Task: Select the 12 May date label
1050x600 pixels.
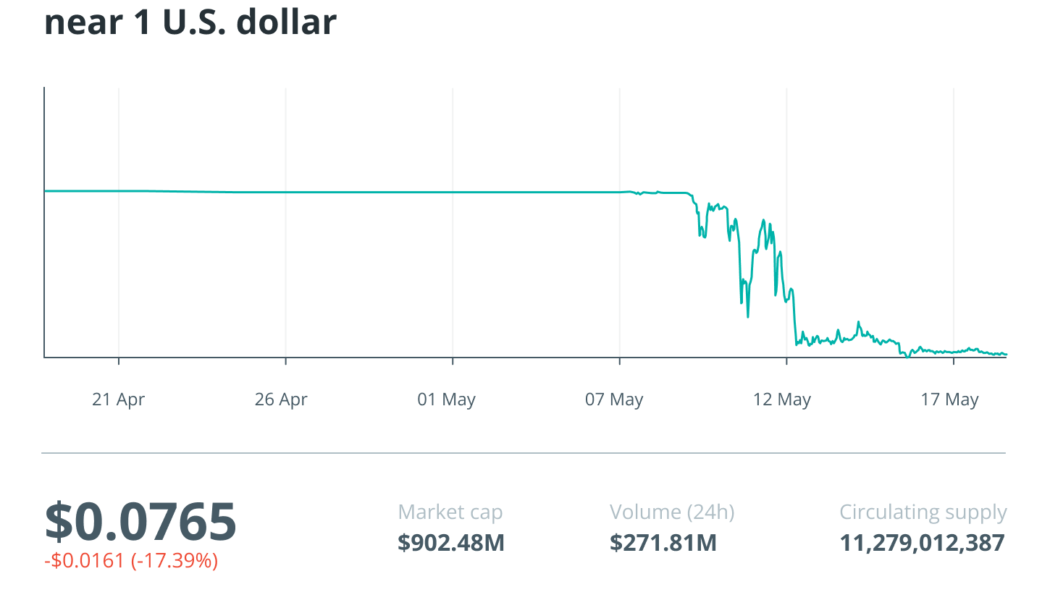Action: [x=782, y=400]
